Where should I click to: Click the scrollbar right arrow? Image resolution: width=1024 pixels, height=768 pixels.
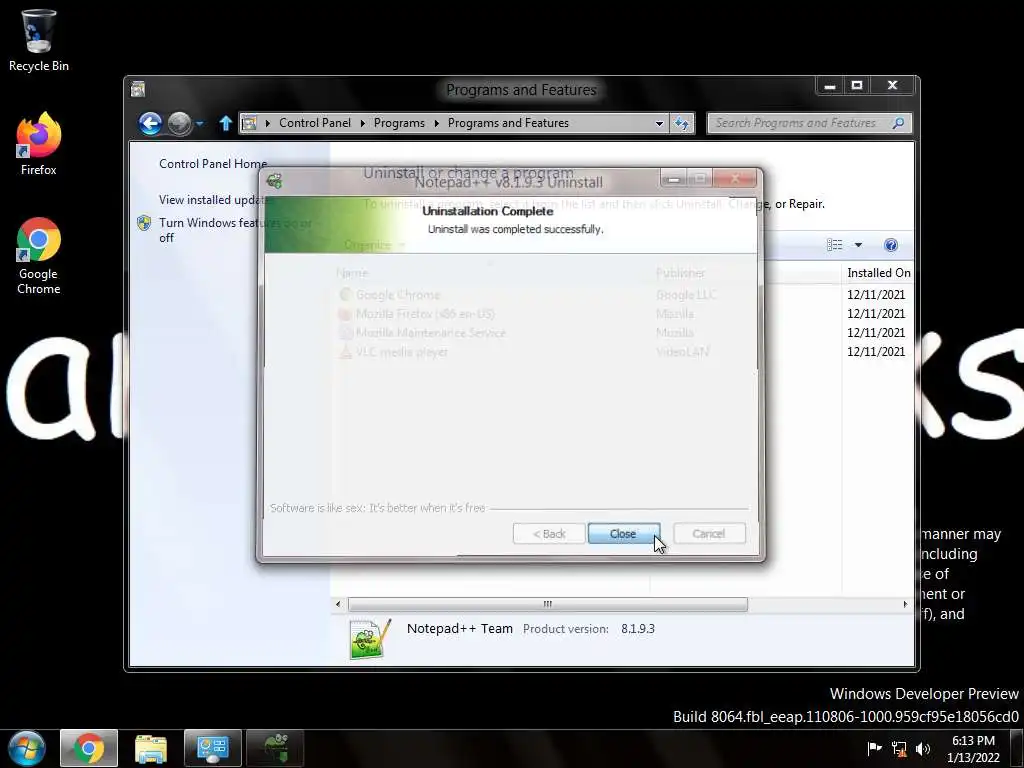coord(905,604)
